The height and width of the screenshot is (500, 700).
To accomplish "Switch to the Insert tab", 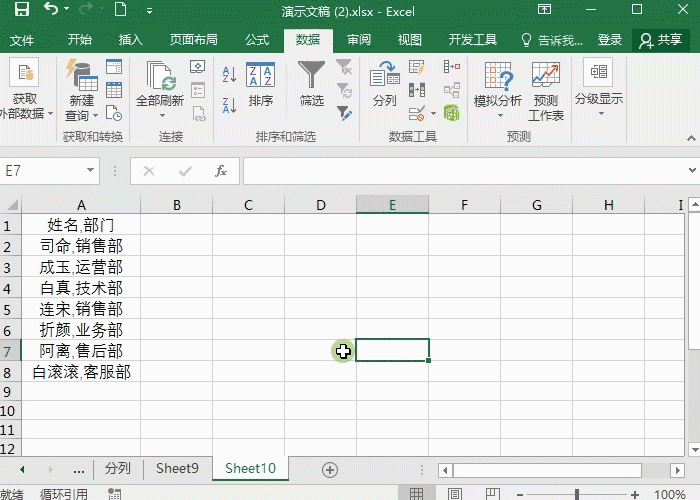I will pyautogui.click(x=130, y=40).
